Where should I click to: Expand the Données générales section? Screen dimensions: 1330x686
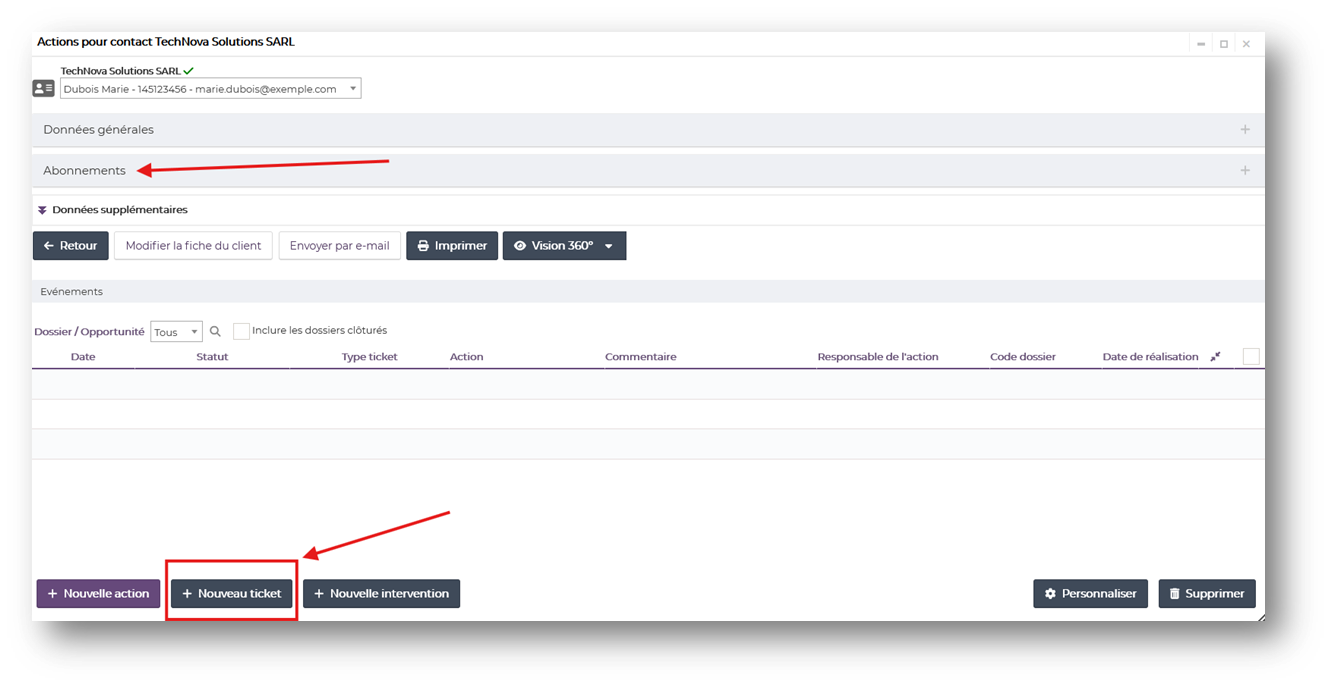[x=1245, y=130]
